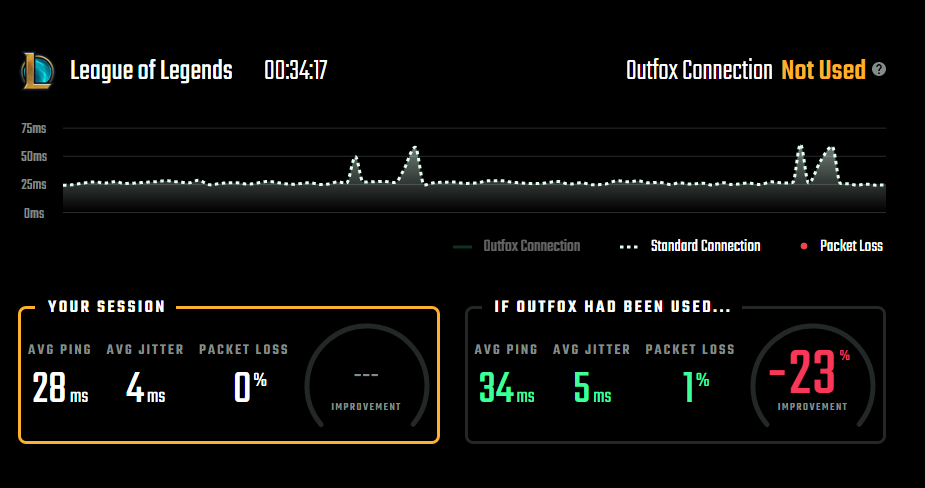This screenshot has width=925, height=488.
Task: Click the 75ms axis label
Action: tap(34, 128)
